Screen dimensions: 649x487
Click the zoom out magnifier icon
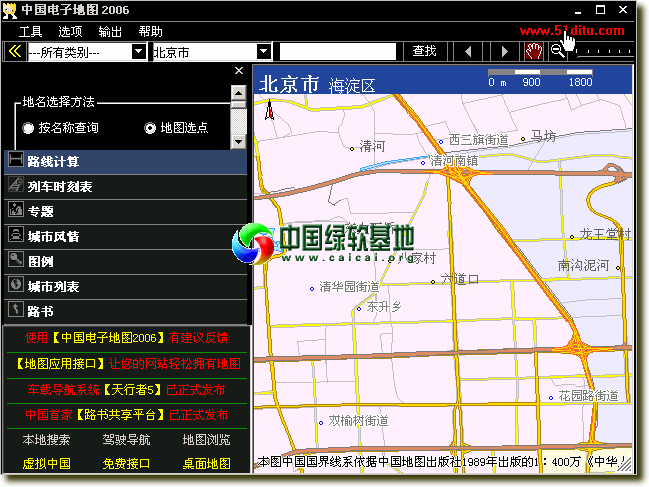point(558,52)
